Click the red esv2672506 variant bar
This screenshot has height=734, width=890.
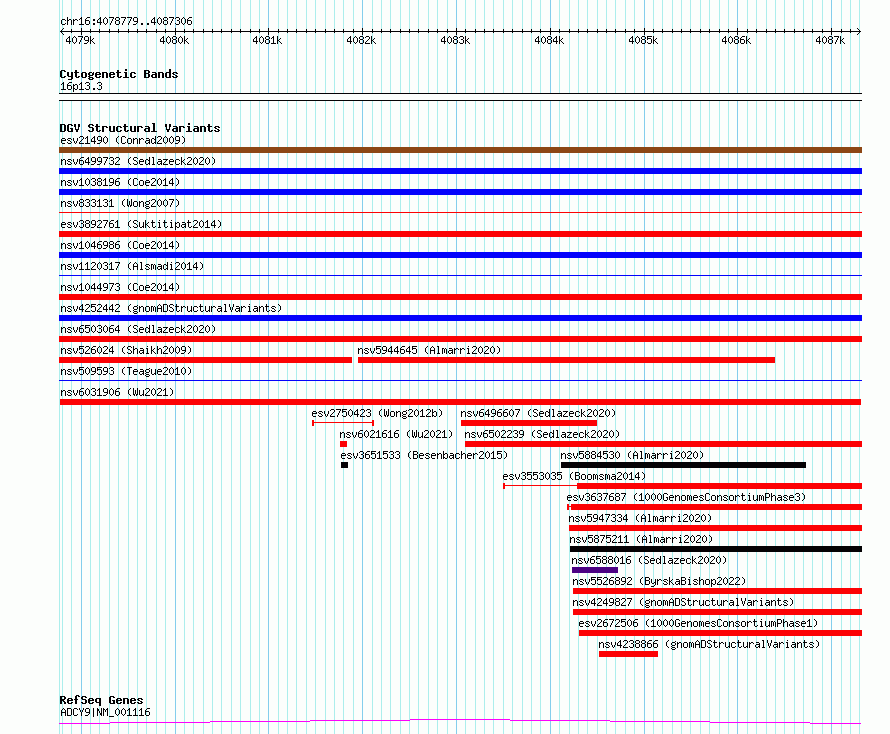point(721,633)
